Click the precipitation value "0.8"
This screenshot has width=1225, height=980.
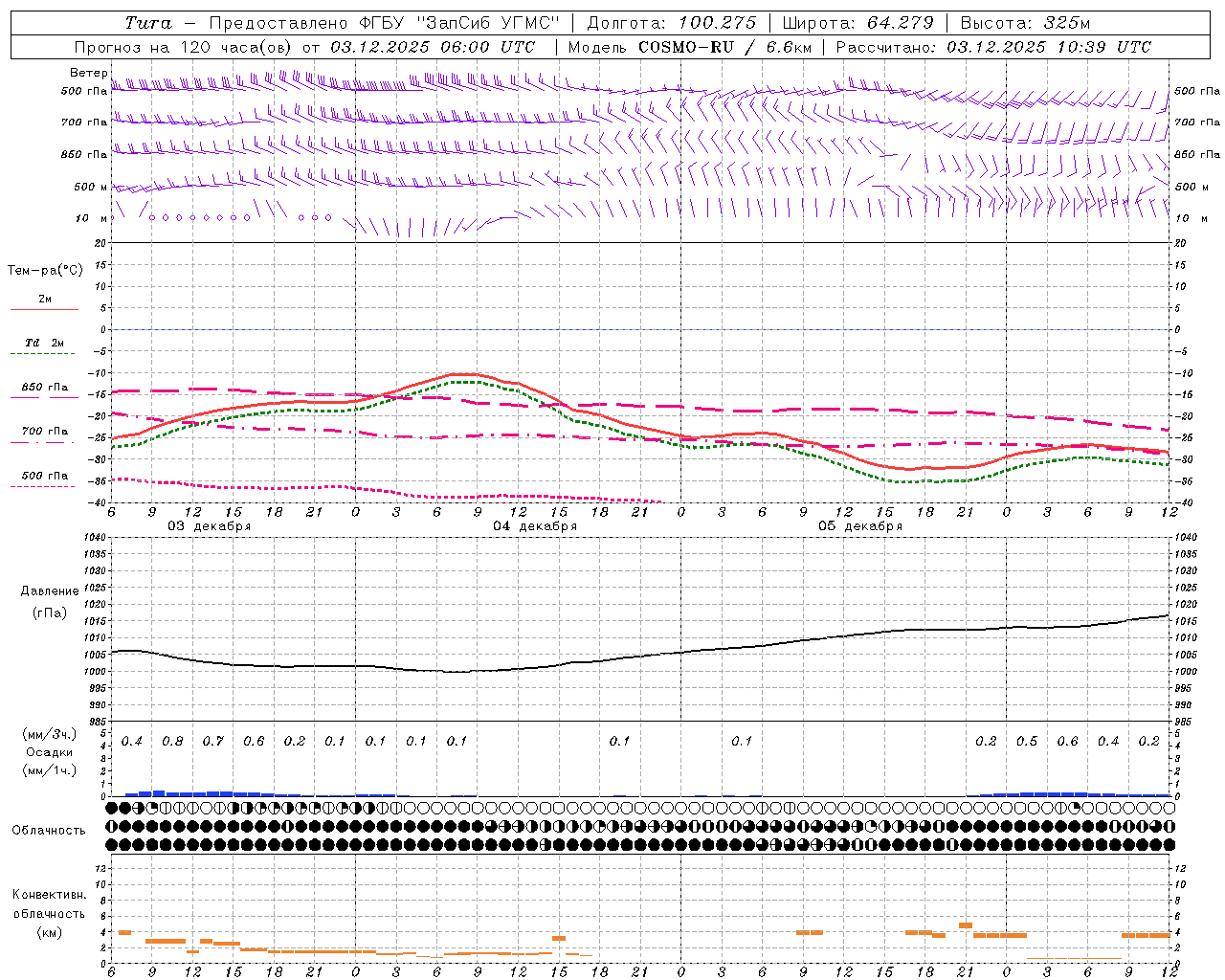(x=172, y=742)
